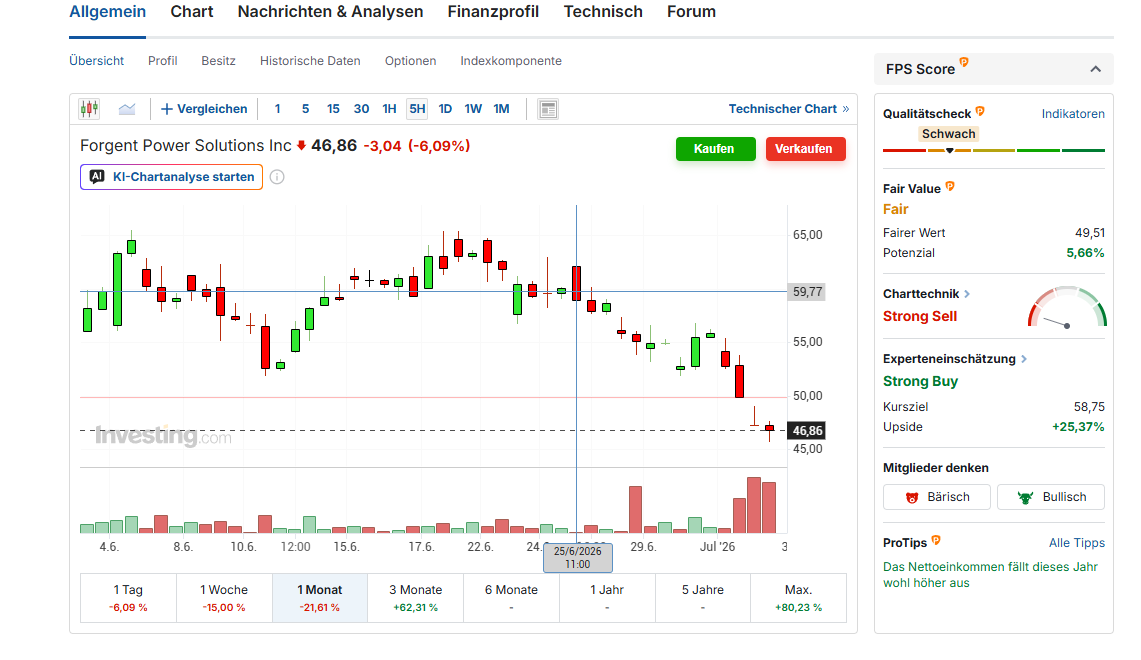Click the info icon beside KI-Chartanalyse
Image resolution: width=1141 pixels, height=660 pixels.
277,177
